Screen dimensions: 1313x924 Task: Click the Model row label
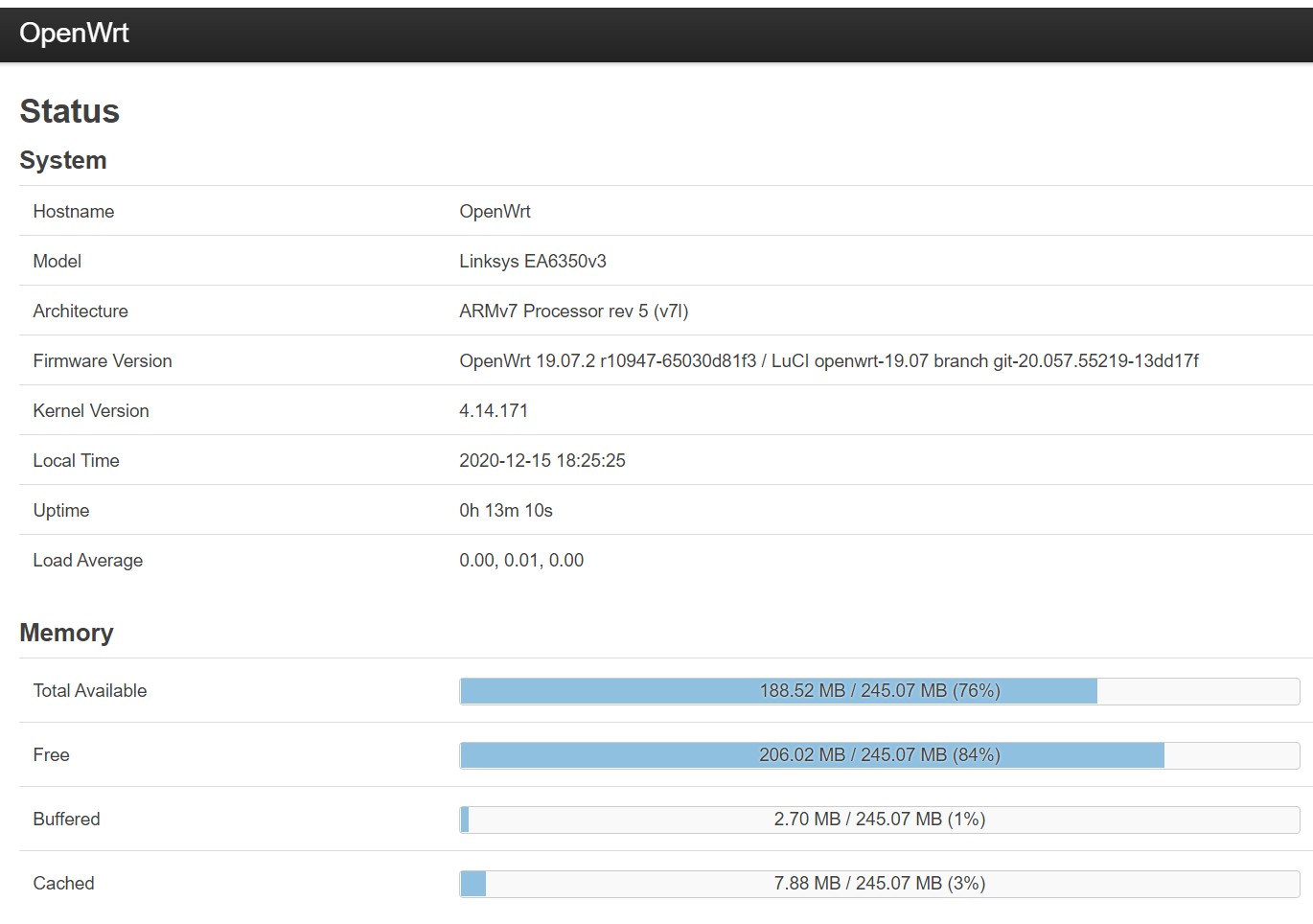click(x=57, y=262)
